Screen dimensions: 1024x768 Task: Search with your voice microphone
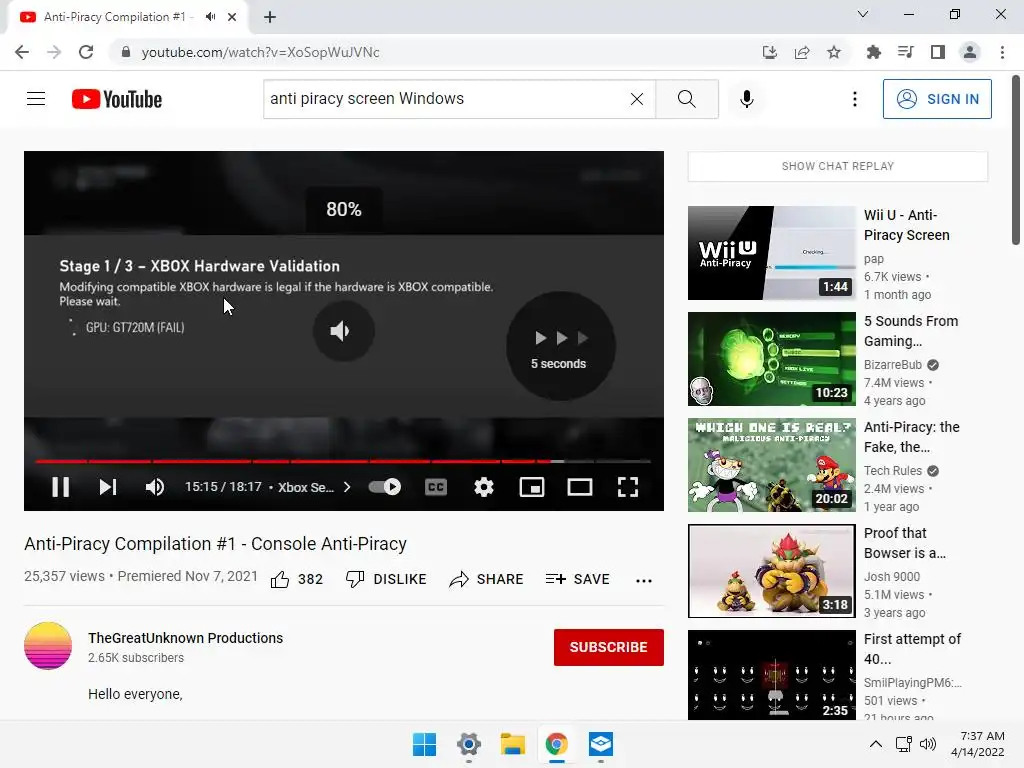click(x=746, y=99)
